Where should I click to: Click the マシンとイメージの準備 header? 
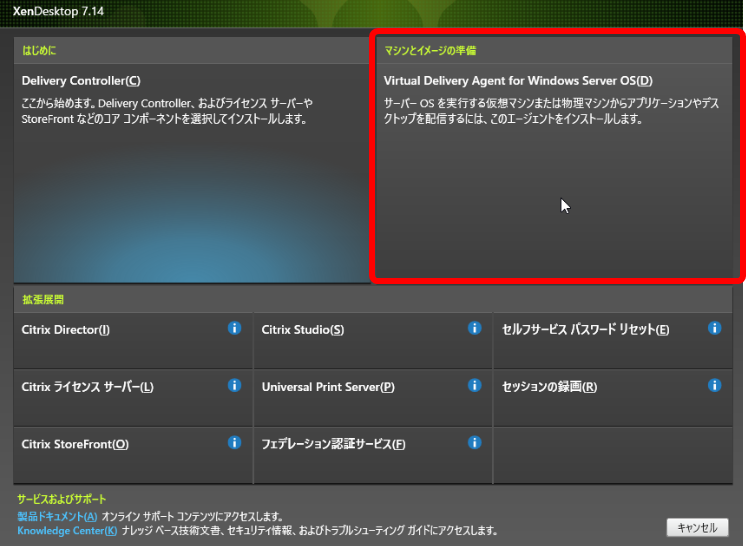pyautogui.click(x=430, y=50)
